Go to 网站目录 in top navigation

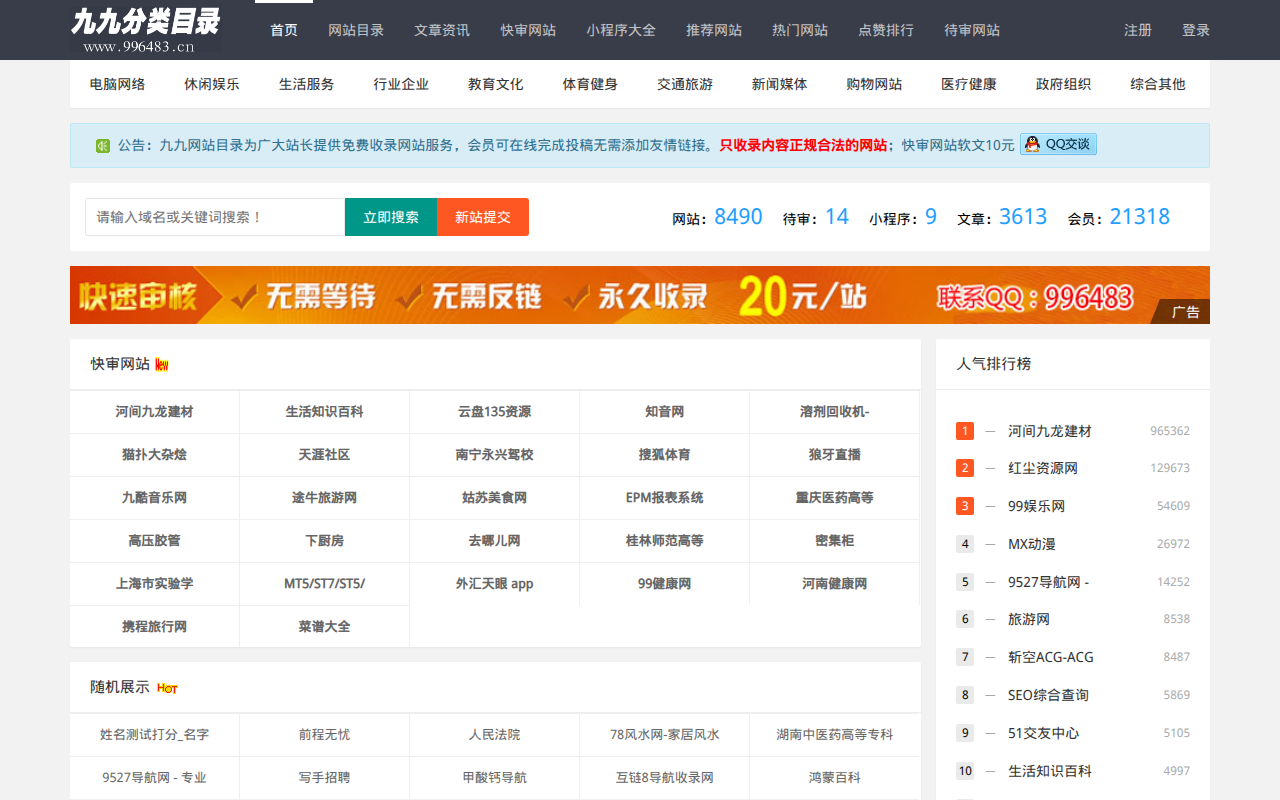(356, 30)
